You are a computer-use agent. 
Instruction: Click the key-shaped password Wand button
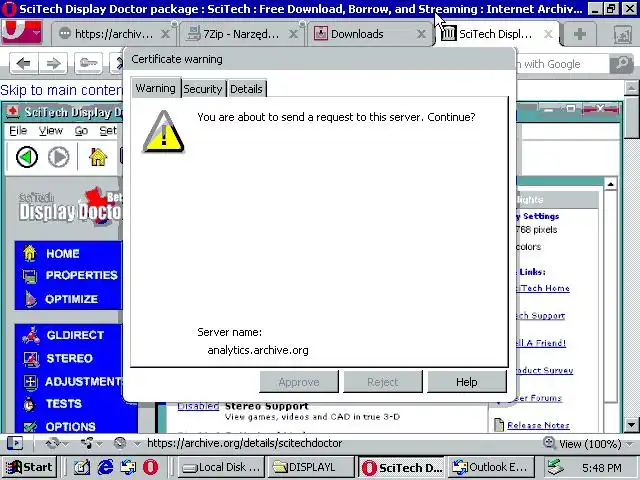(88, 64)
